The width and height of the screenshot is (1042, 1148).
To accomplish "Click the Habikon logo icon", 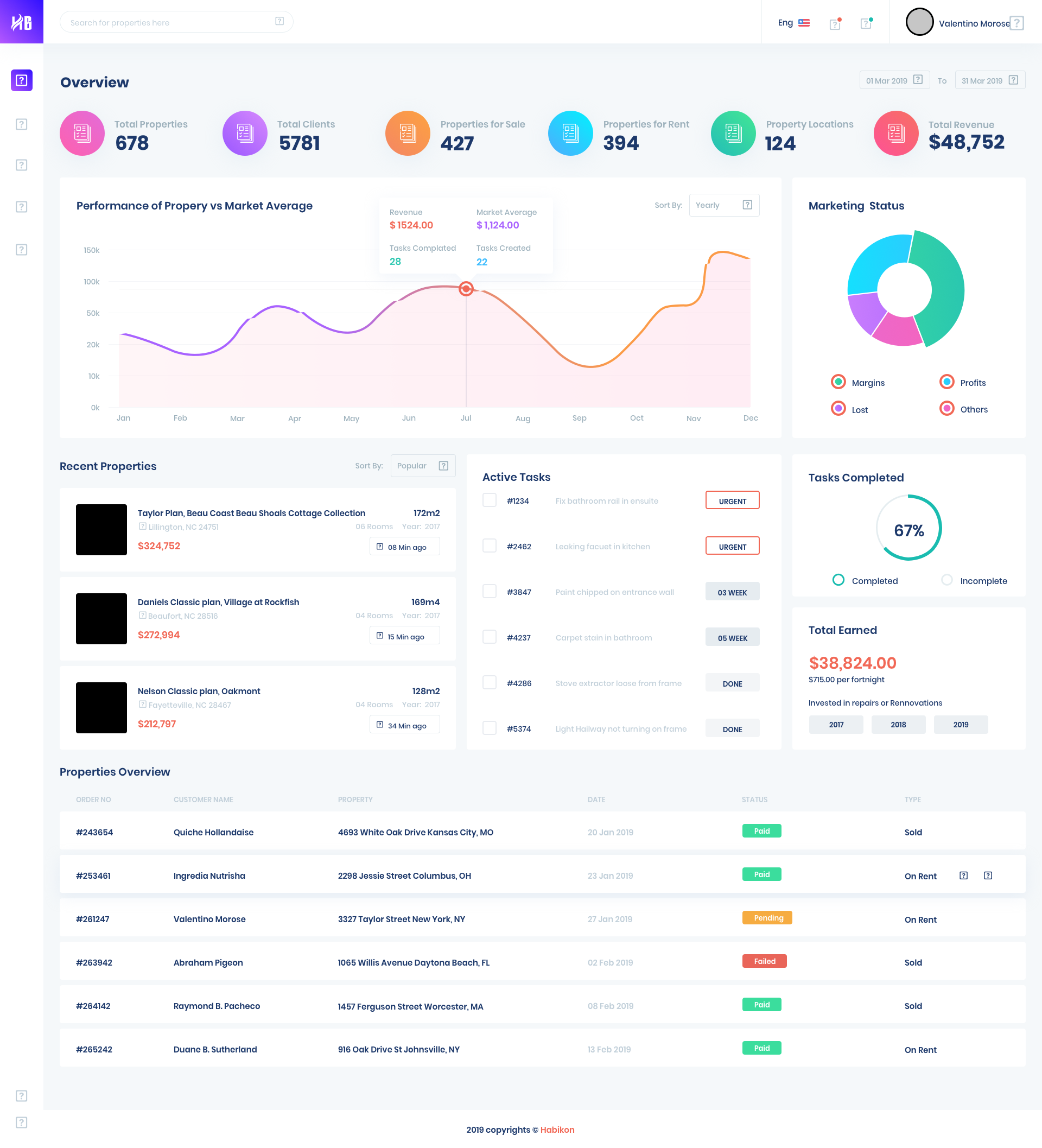I will coord(22,22).
